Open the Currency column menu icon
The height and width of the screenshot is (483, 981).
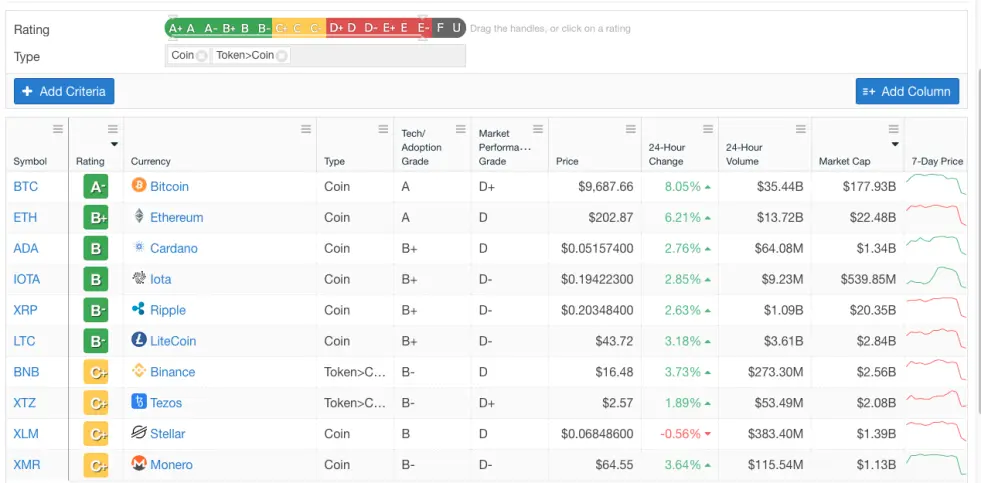click(306, 129)
